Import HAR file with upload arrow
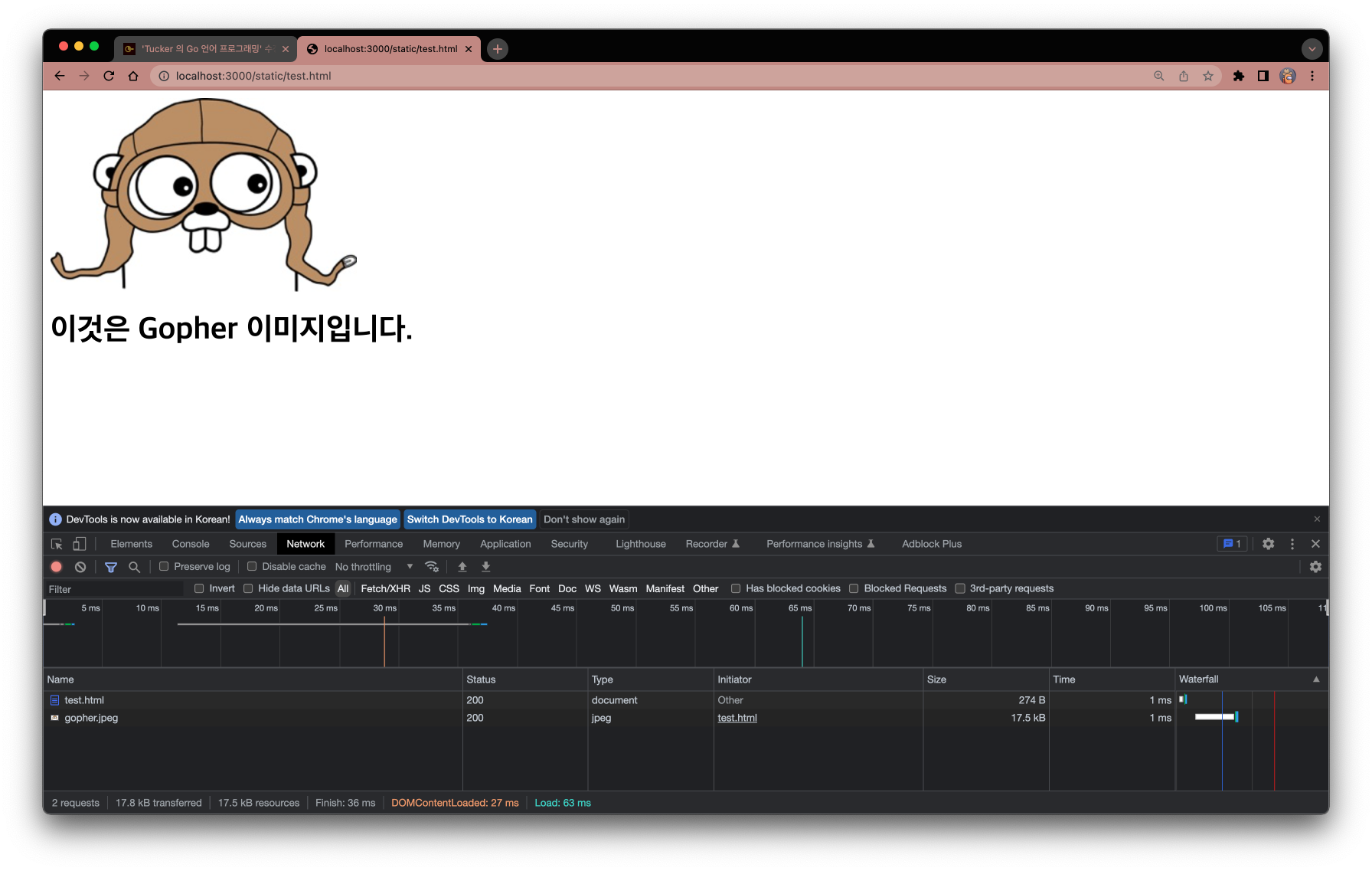The image size is (1372, 871). [x=462, y=567]
